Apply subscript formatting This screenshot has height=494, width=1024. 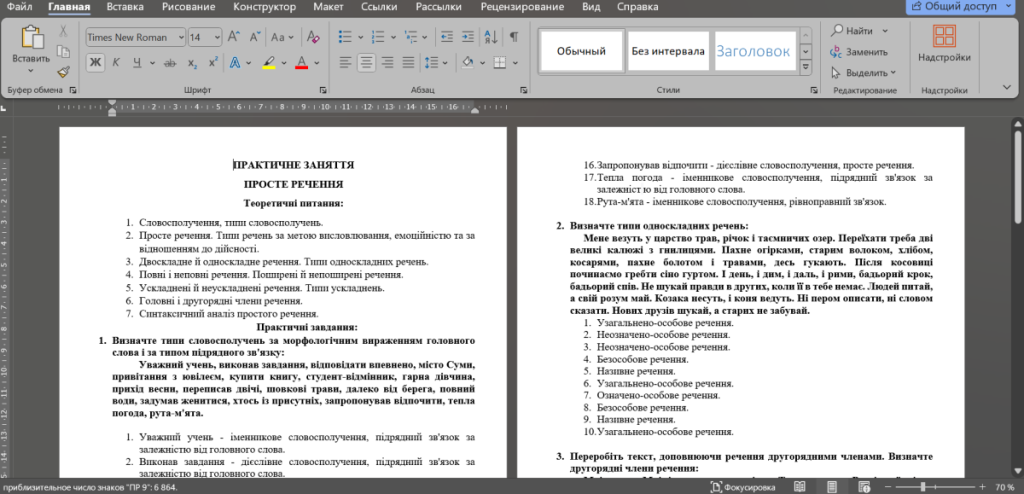tap(192, 63)
